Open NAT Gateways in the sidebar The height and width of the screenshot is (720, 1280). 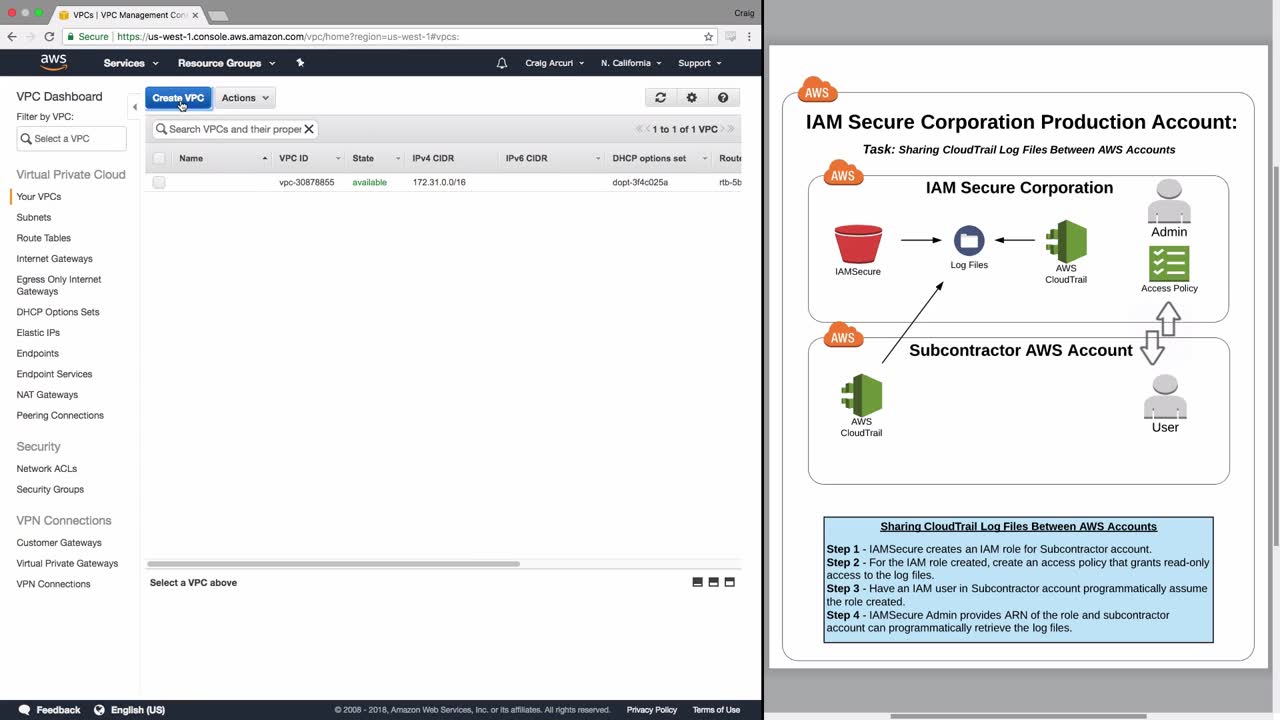click(x=47, y=395)
